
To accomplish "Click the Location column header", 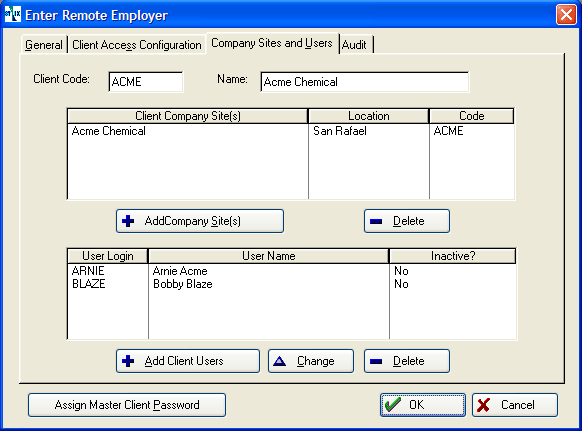I will 369,116.
